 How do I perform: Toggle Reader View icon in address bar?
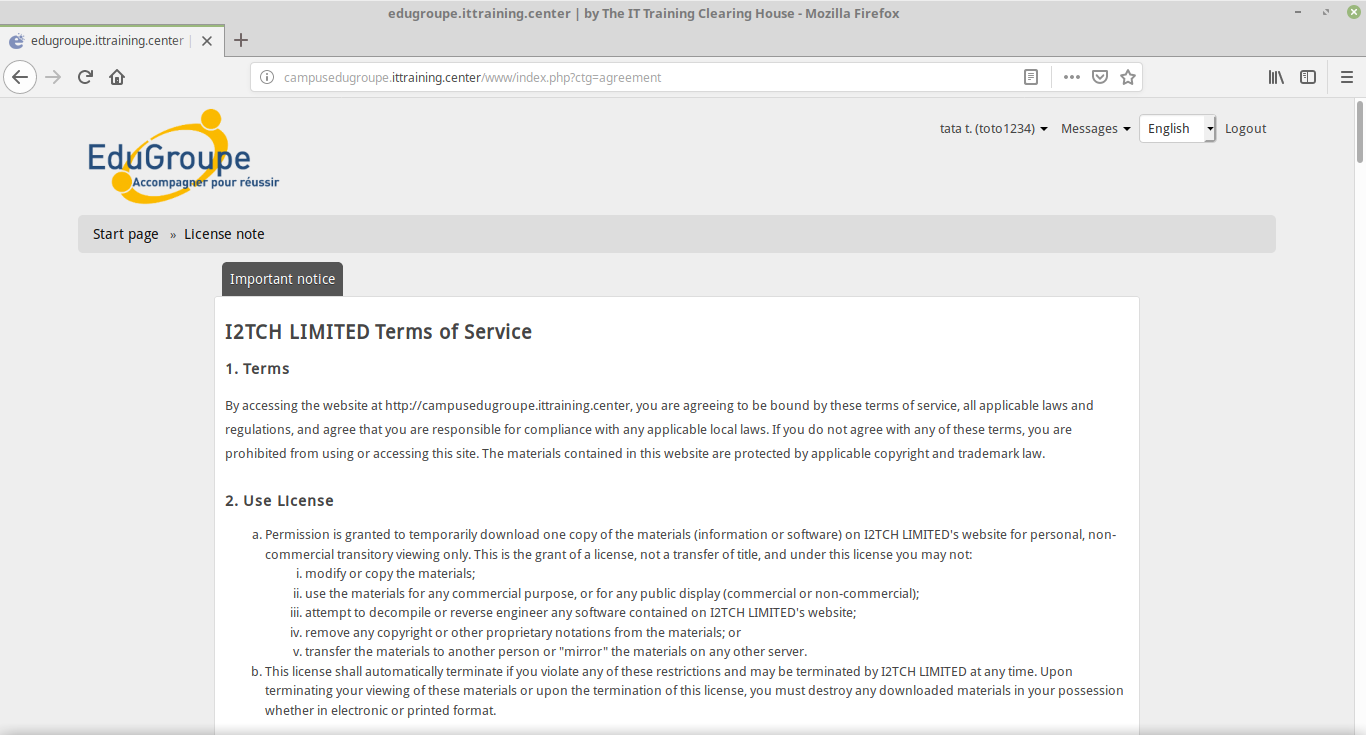pos(1031,77)
